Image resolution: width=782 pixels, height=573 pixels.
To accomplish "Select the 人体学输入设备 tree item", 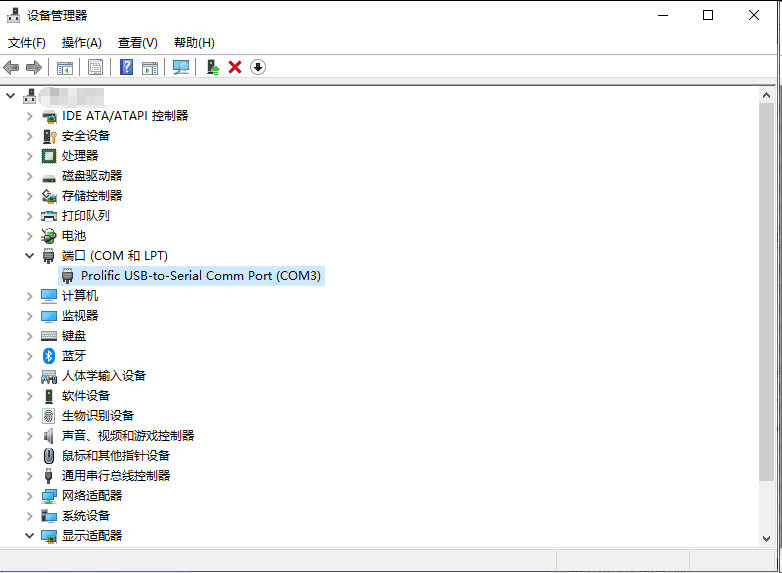I will coord(104,376).
